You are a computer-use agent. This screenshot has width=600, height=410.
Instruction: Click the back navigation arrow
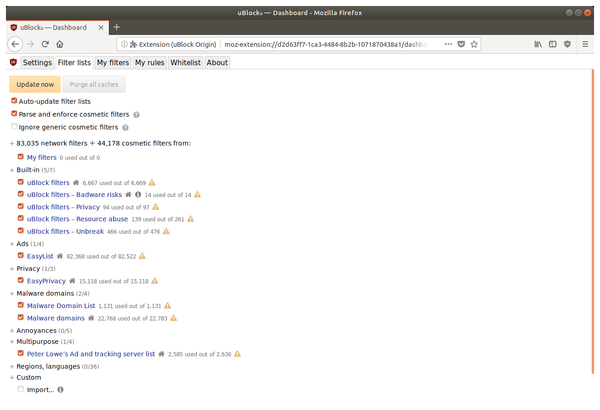click(x=15, y=44)
